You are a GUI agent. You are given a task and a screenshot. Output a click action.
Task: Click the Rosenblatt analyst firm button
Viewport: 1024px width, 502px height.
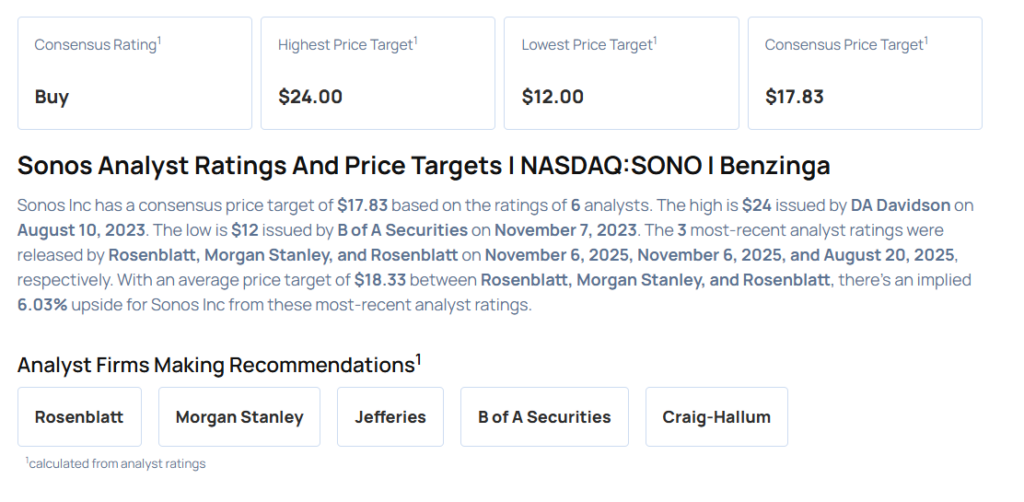tap(79, 417)
